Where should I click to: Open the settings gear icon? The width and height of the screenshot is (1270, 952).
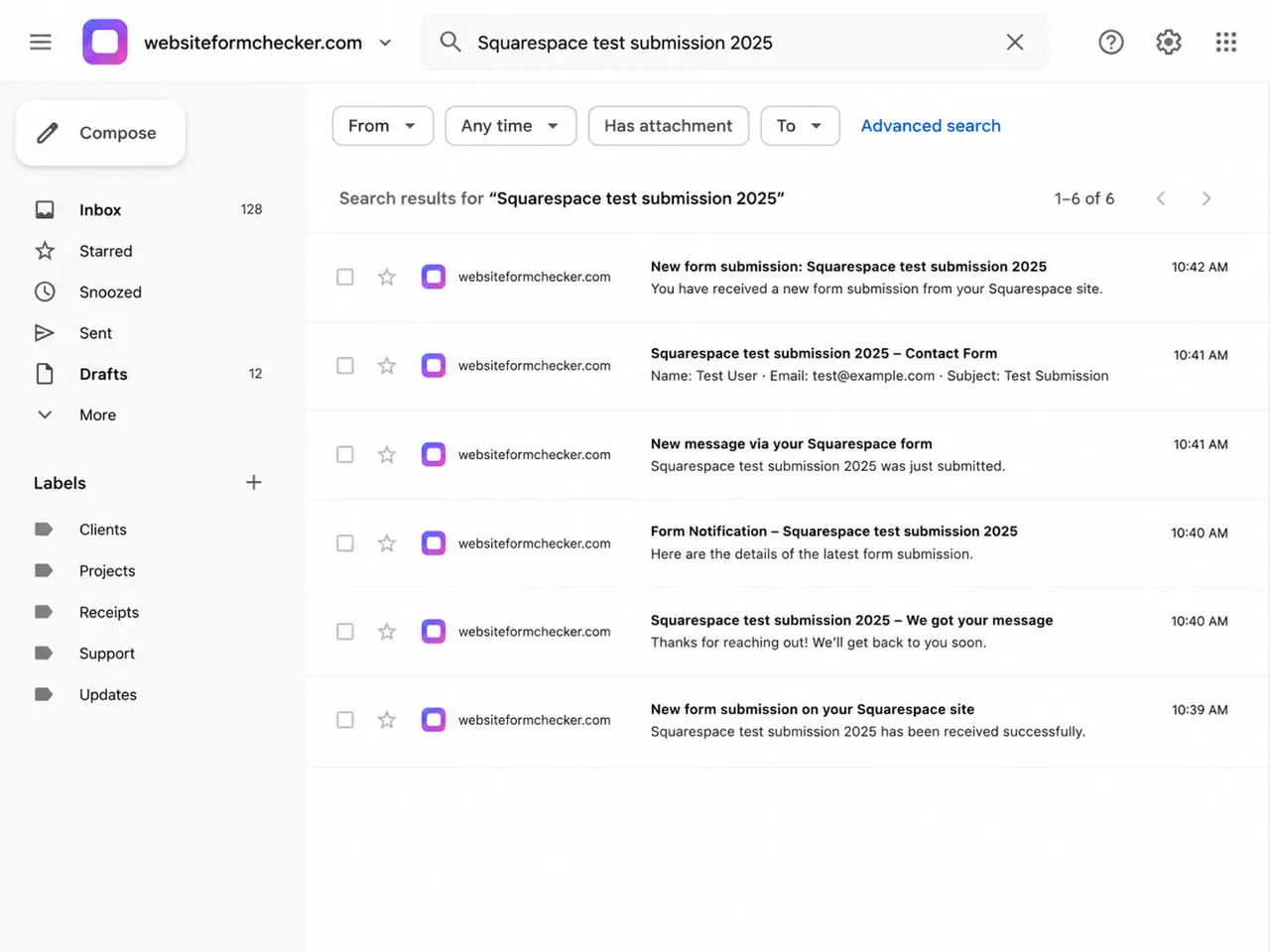coord(1169,42)
